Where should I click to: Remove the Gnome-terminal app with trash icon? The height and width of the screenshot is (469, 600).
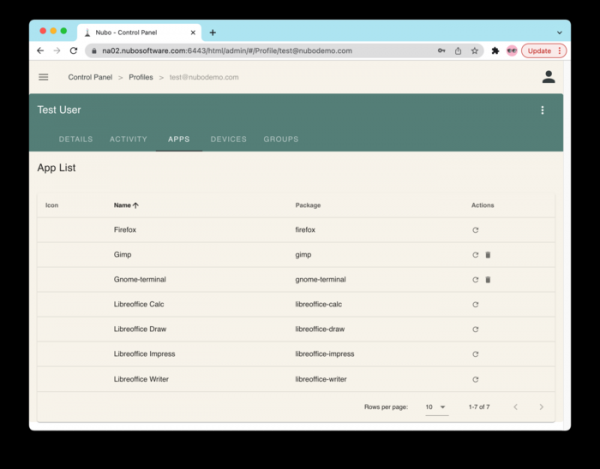point(488,280)
